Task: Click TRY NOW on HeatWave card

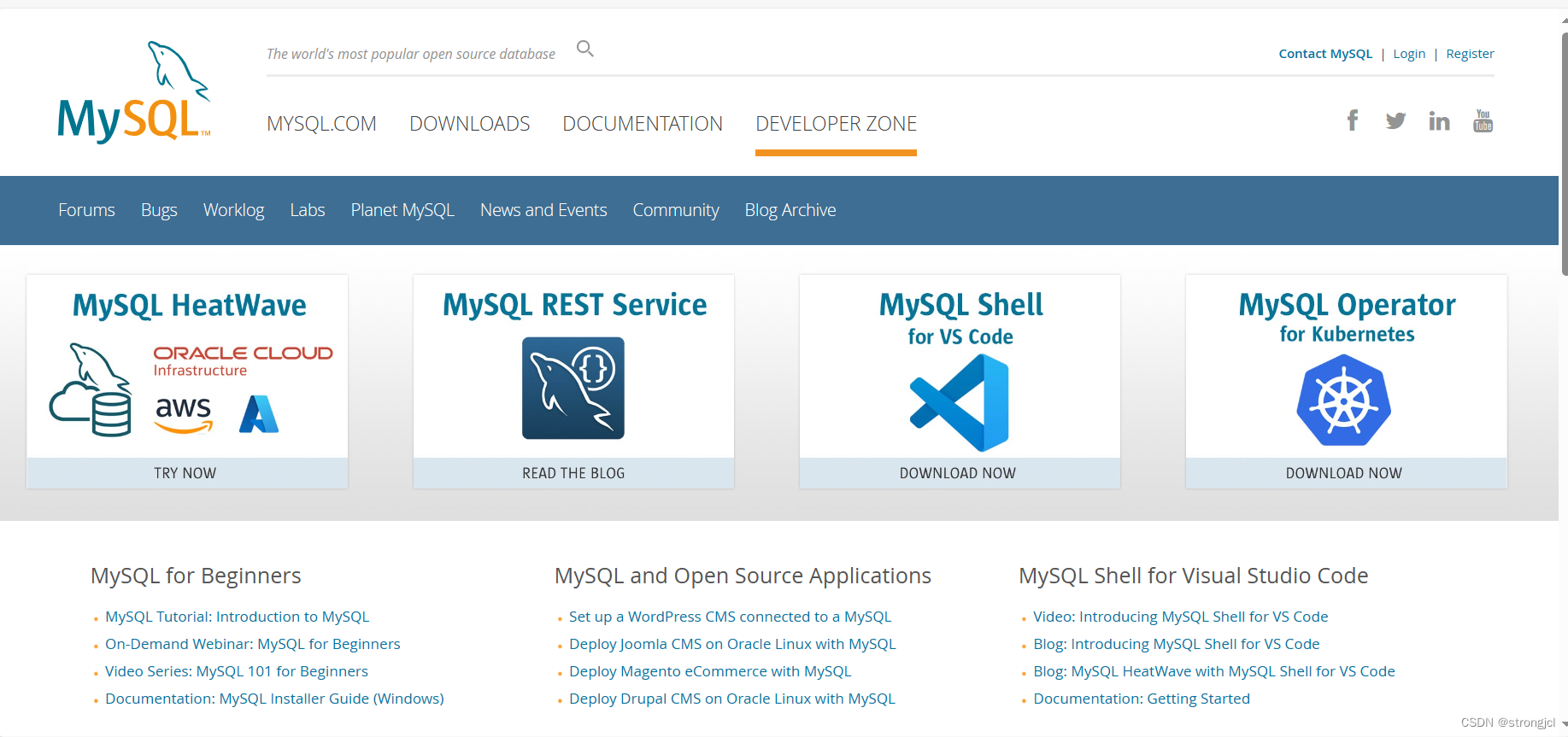Action: 187,473
